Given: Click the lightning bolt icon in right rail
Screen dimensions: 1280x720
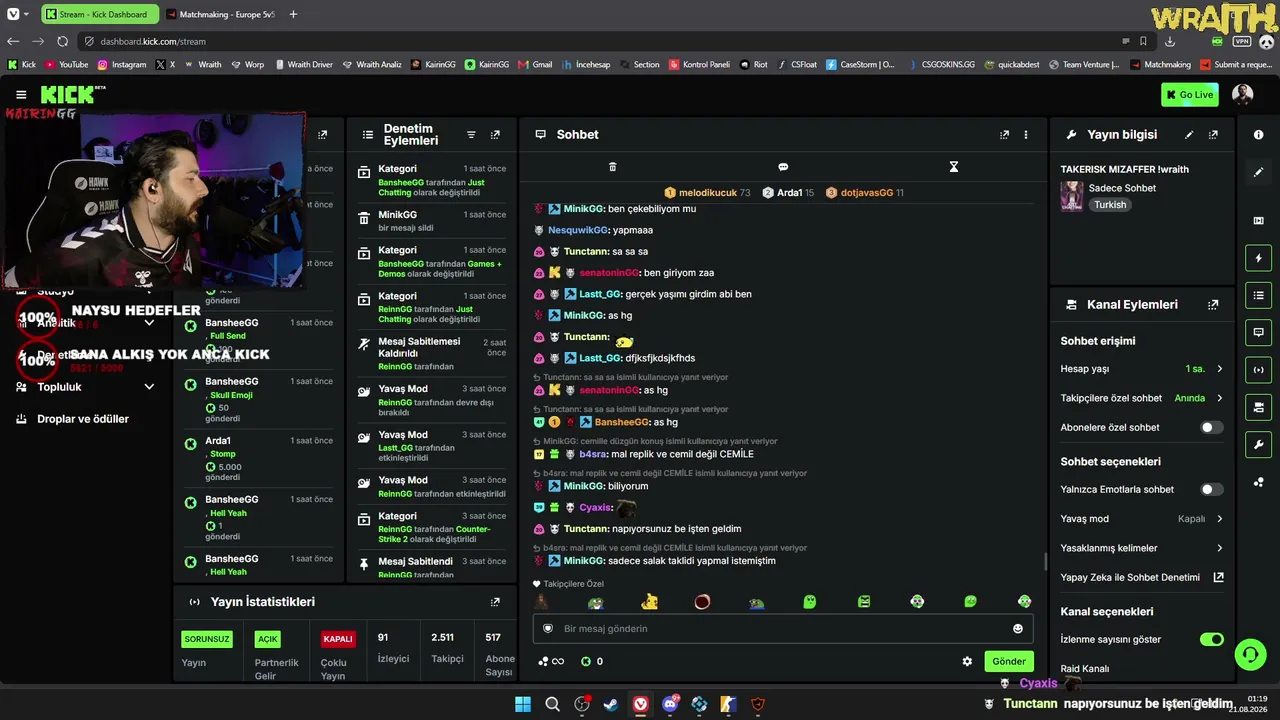Looking at the screenshot, I should [1258, 258].
